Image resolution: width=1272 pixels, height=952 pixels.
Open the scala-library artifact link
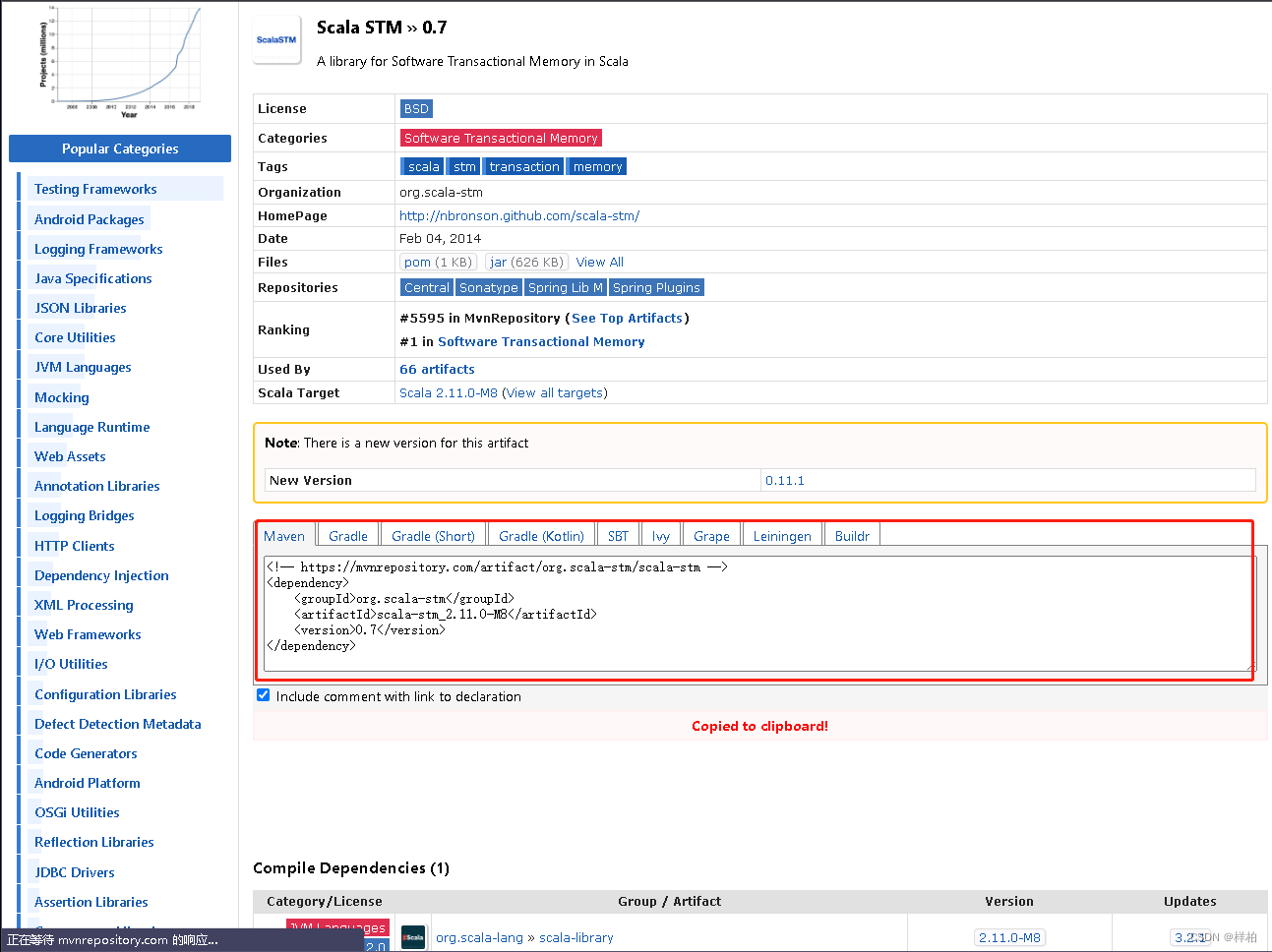576,938
